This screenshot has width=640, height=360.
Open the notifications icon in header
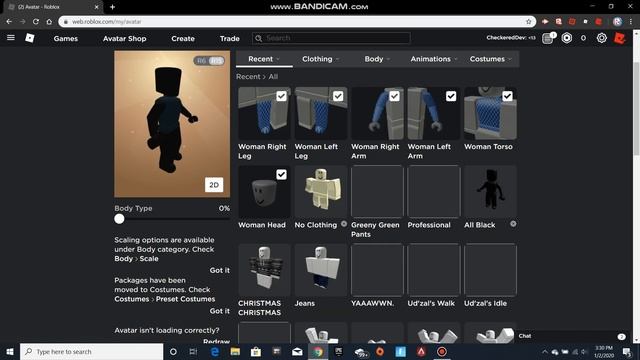(548, 38)
